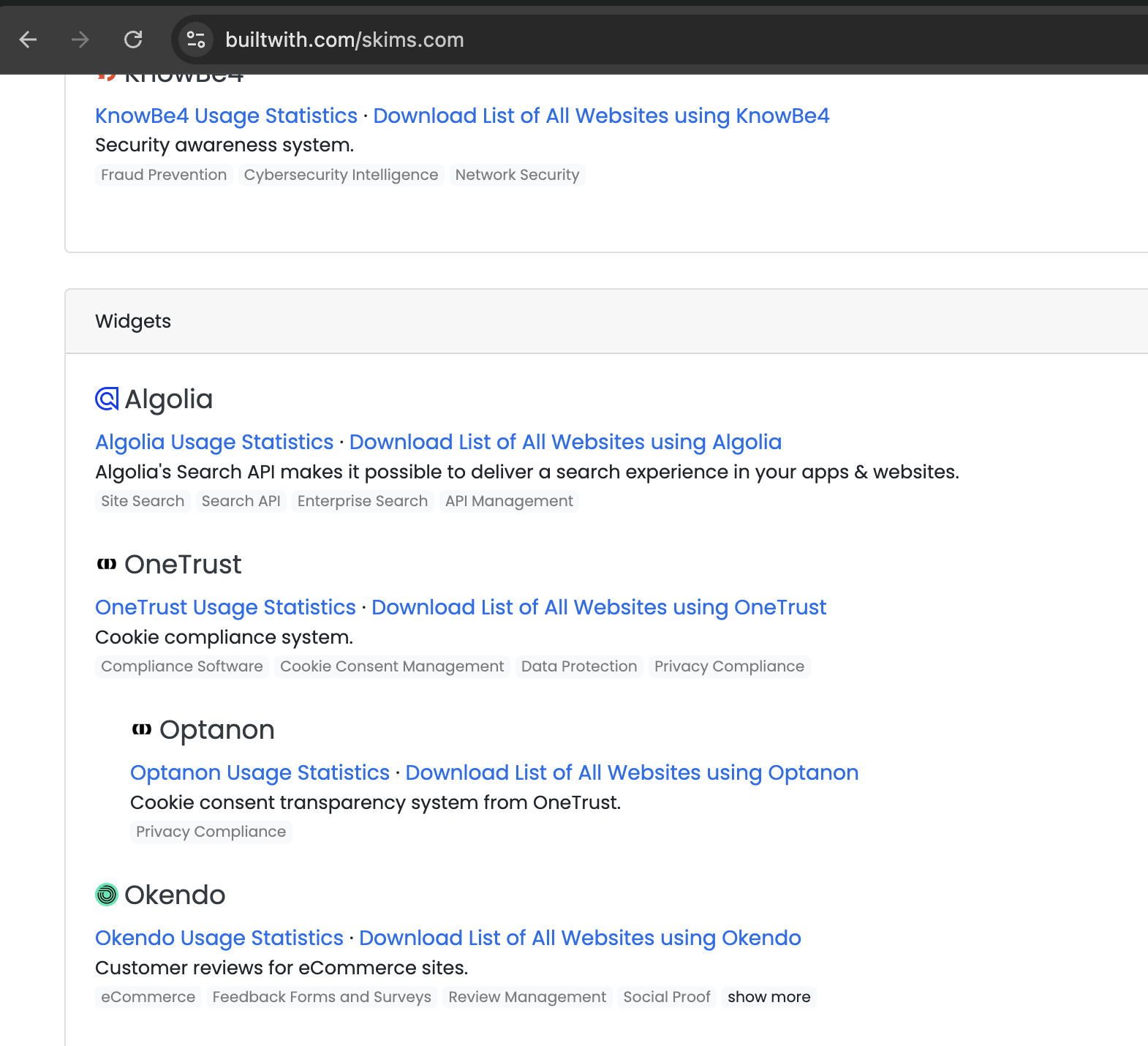1148x1046 pixels.
Task: Select the Search API tag
Action: click(241, 501)
